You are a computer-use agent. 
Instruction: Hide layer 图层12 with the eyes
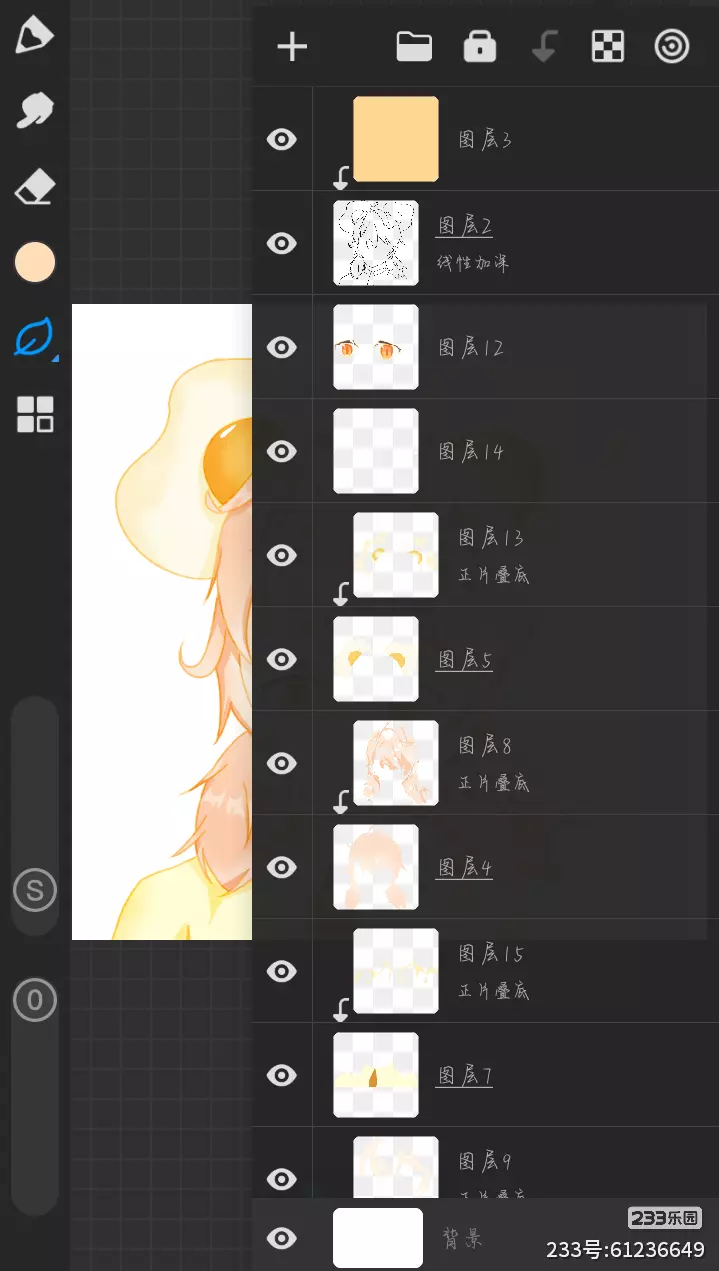coord(282,347)
